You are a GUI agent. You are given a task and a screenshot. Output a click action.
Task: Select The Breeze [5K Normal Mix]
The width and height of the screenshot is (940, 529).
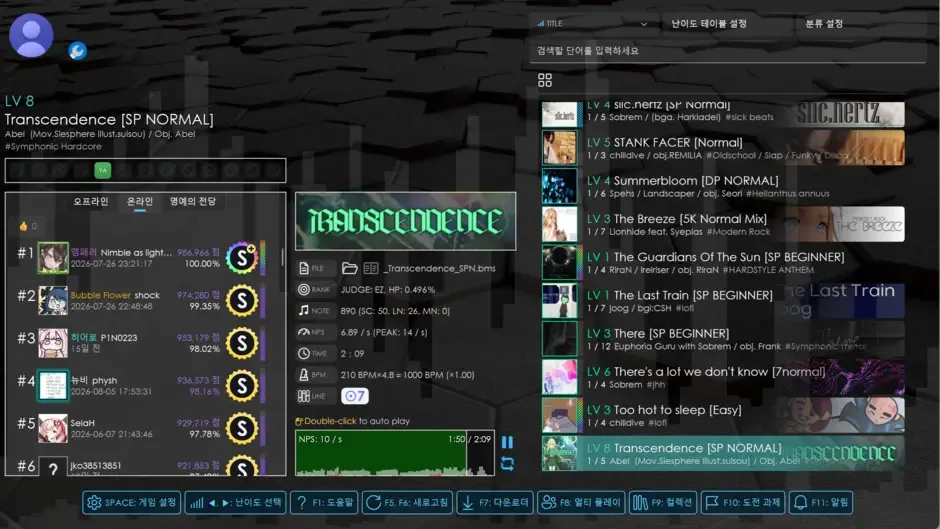723,224
